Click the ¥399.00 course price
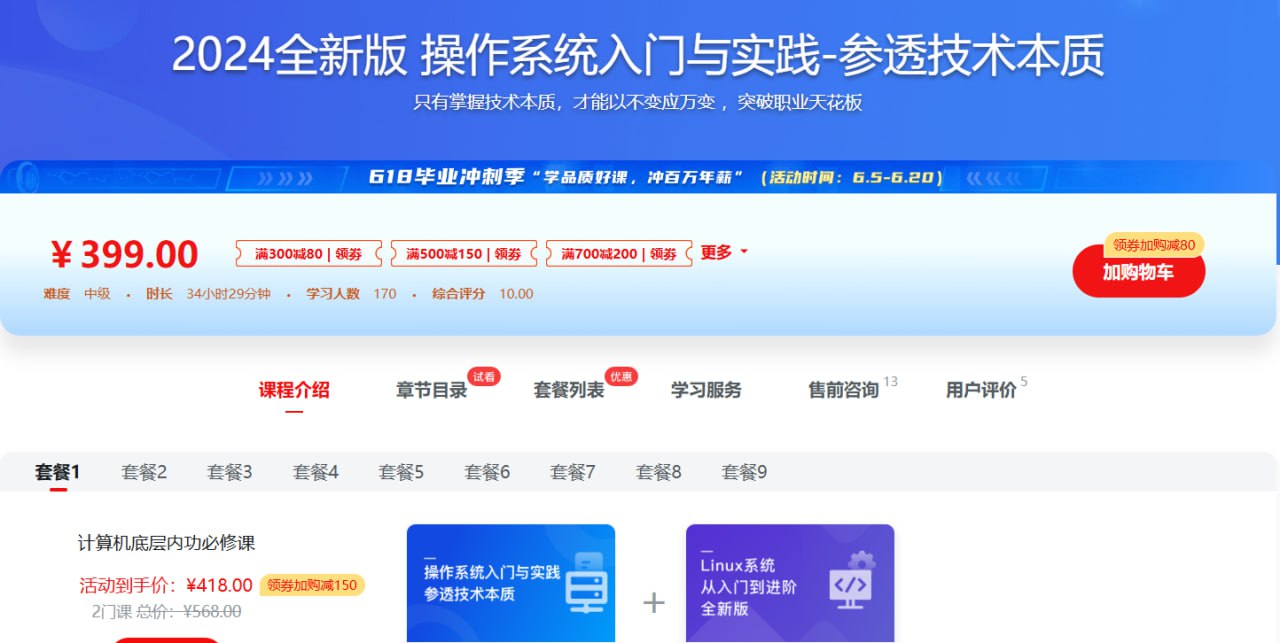The height and width of the screenshot is (643, 1280). pyautogui.click(x=125, y=255)
